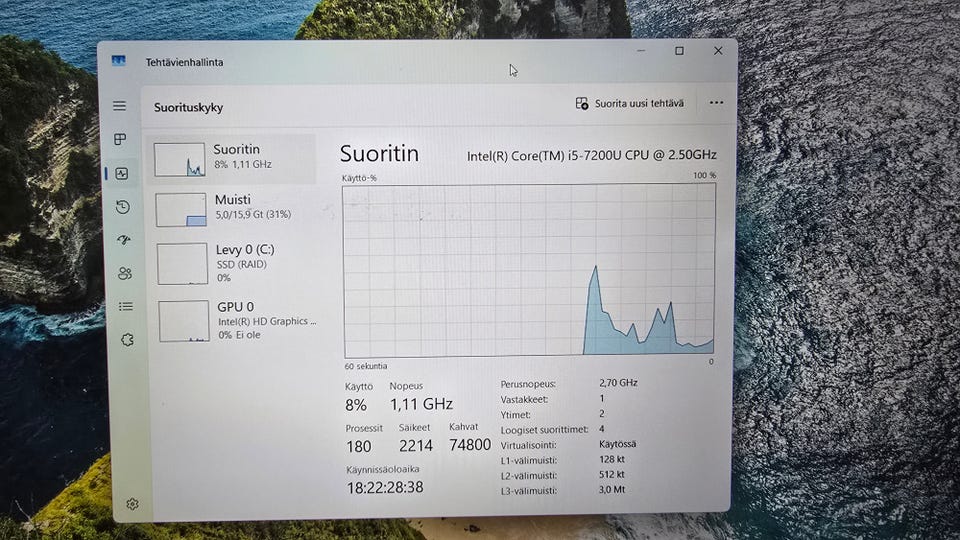This screenshot has width=960, height=540.
Task: Open the Users sidebar icon
Action: coord(125,273)
